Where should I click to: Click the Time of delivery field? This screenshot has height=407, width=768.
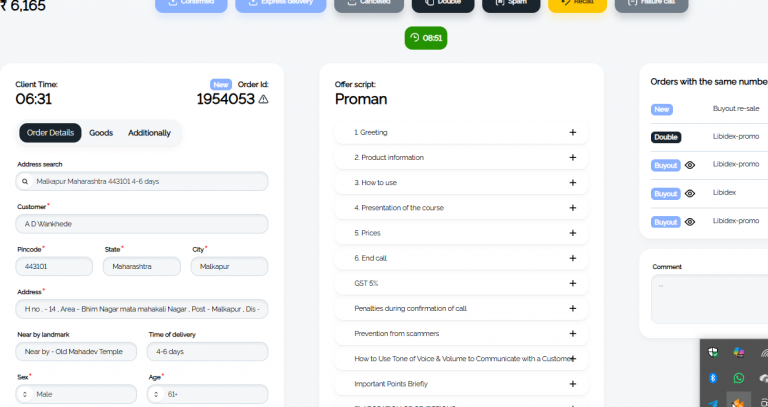pyautogui.click(x=207, y=352)
